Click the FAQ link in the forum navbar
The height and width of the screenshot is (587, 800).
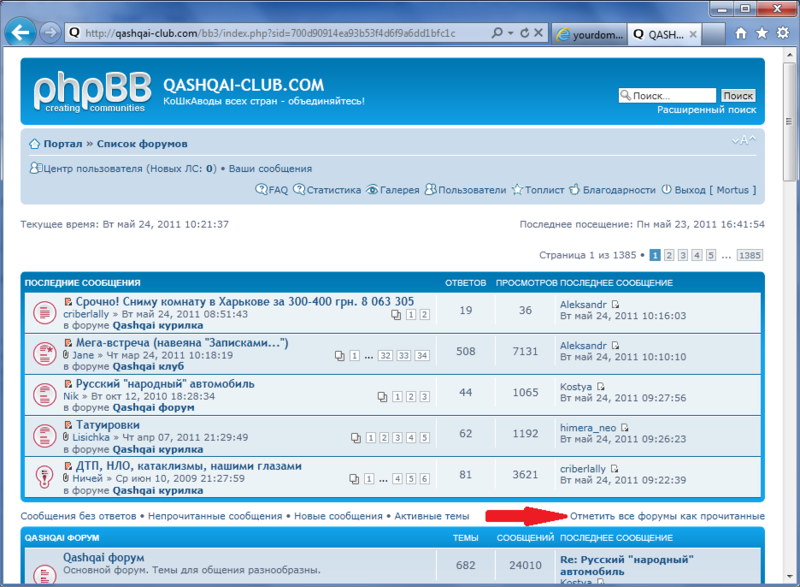tap(271, 189)
